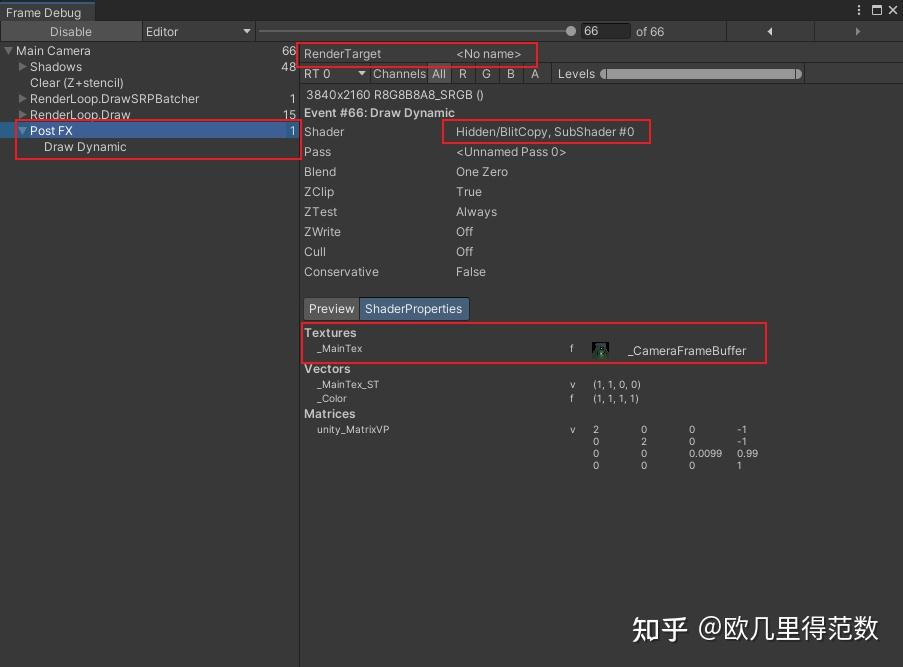Show all channels with the All button
The image size is (903, 667).
(439, 74)
